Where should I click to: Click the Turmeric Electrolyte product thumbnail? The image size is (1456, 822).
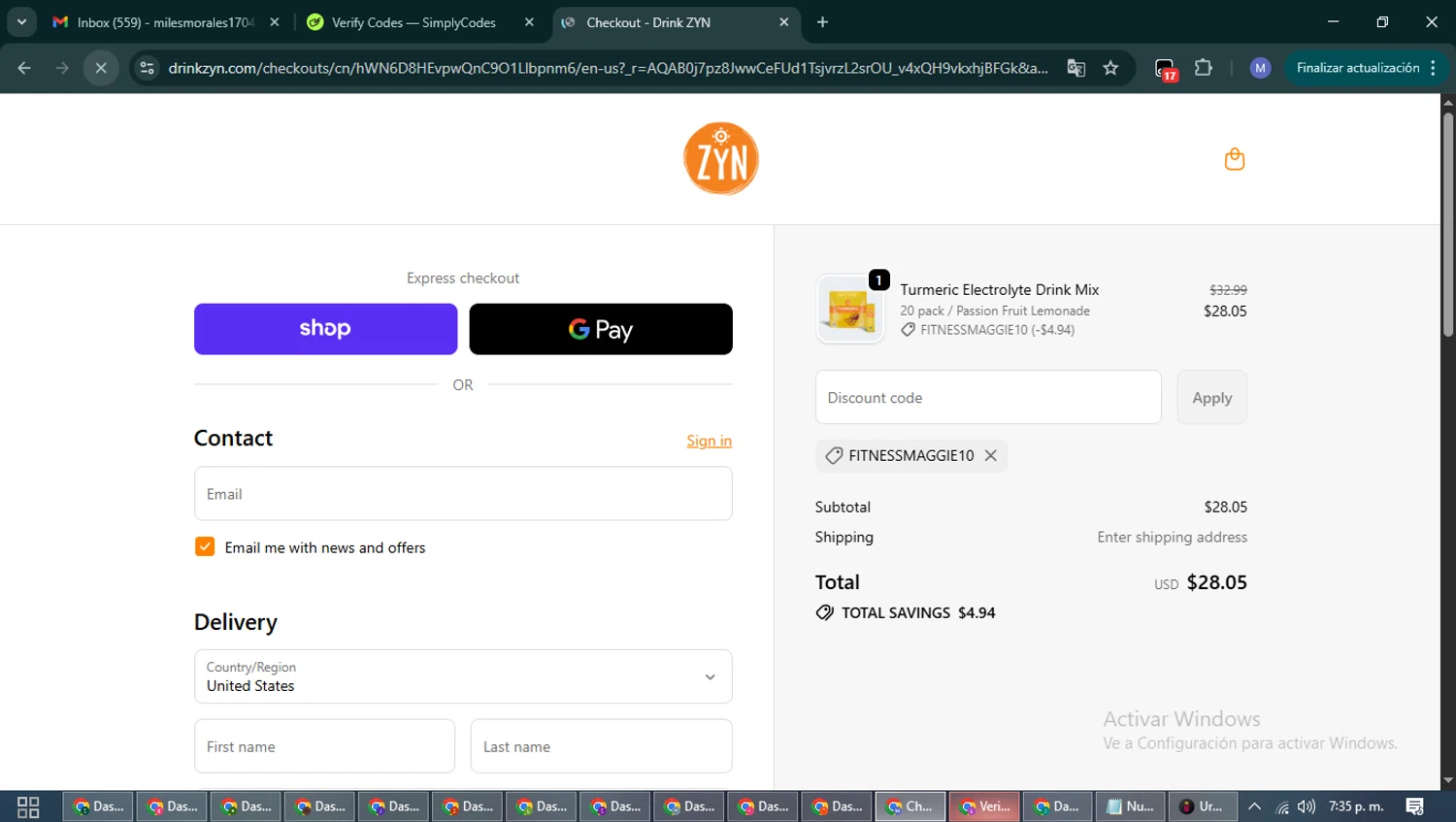click(x=850, y=310)
